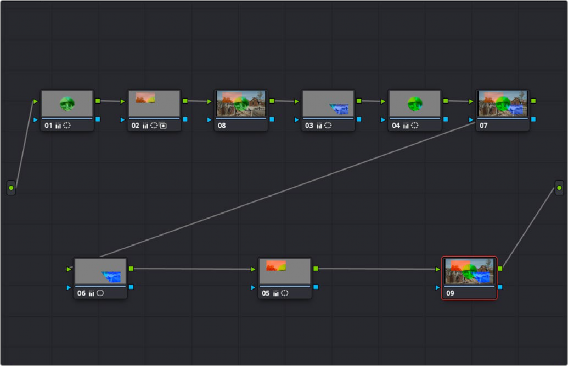Click the green RGB output of node 09
Image resolution: width=568 pixels, height=366 pixels.
click(x=500, y=269)
